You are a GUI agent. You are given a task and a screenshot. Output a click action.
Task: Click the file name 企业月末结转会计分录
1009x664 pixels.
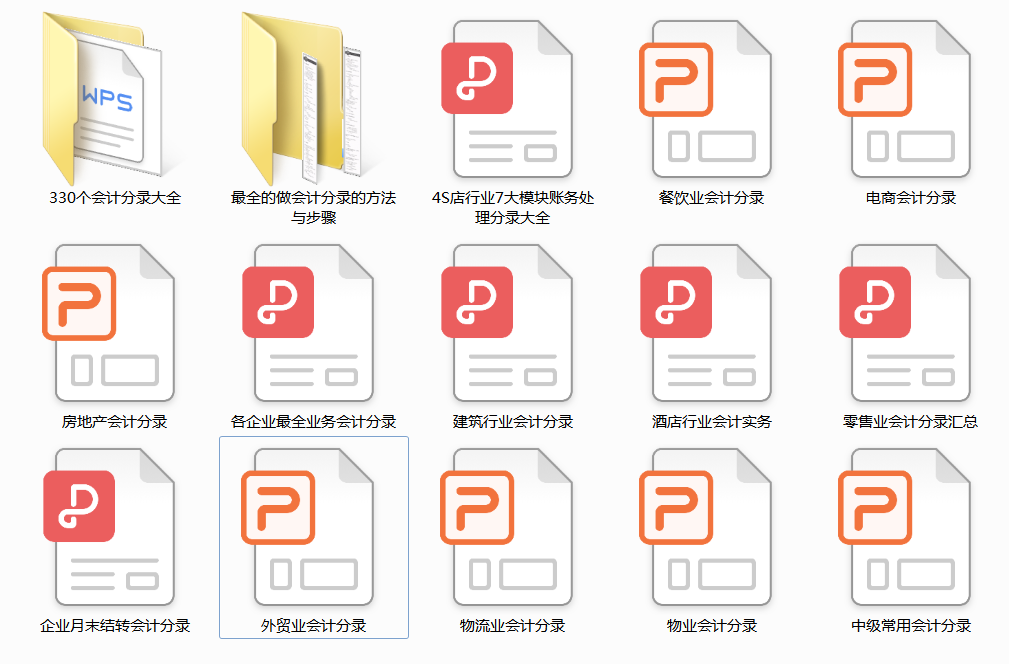115,625
